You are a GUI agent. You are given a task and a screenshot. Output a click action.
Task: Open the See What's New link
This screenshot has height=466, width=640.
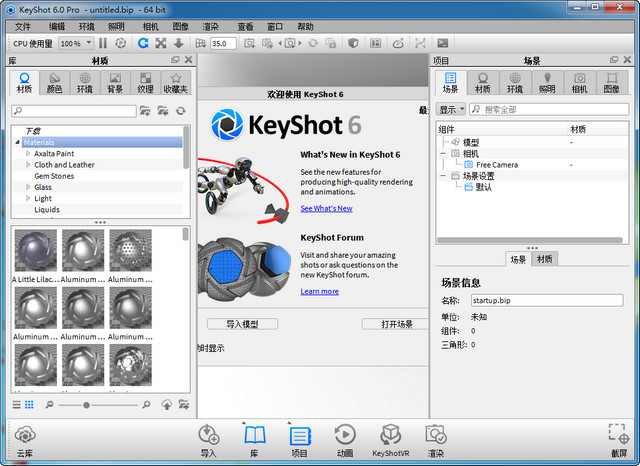click(326, 208)
